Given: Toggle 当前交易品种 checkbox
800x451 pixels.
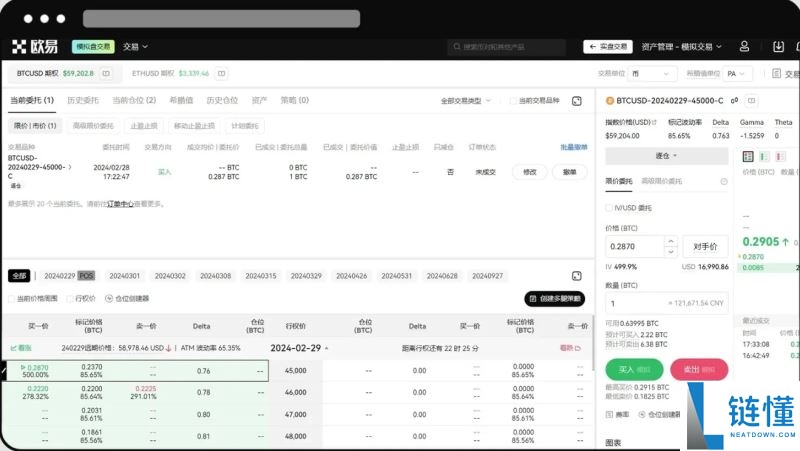Looking at the screenshot, I should pos(513,101).
